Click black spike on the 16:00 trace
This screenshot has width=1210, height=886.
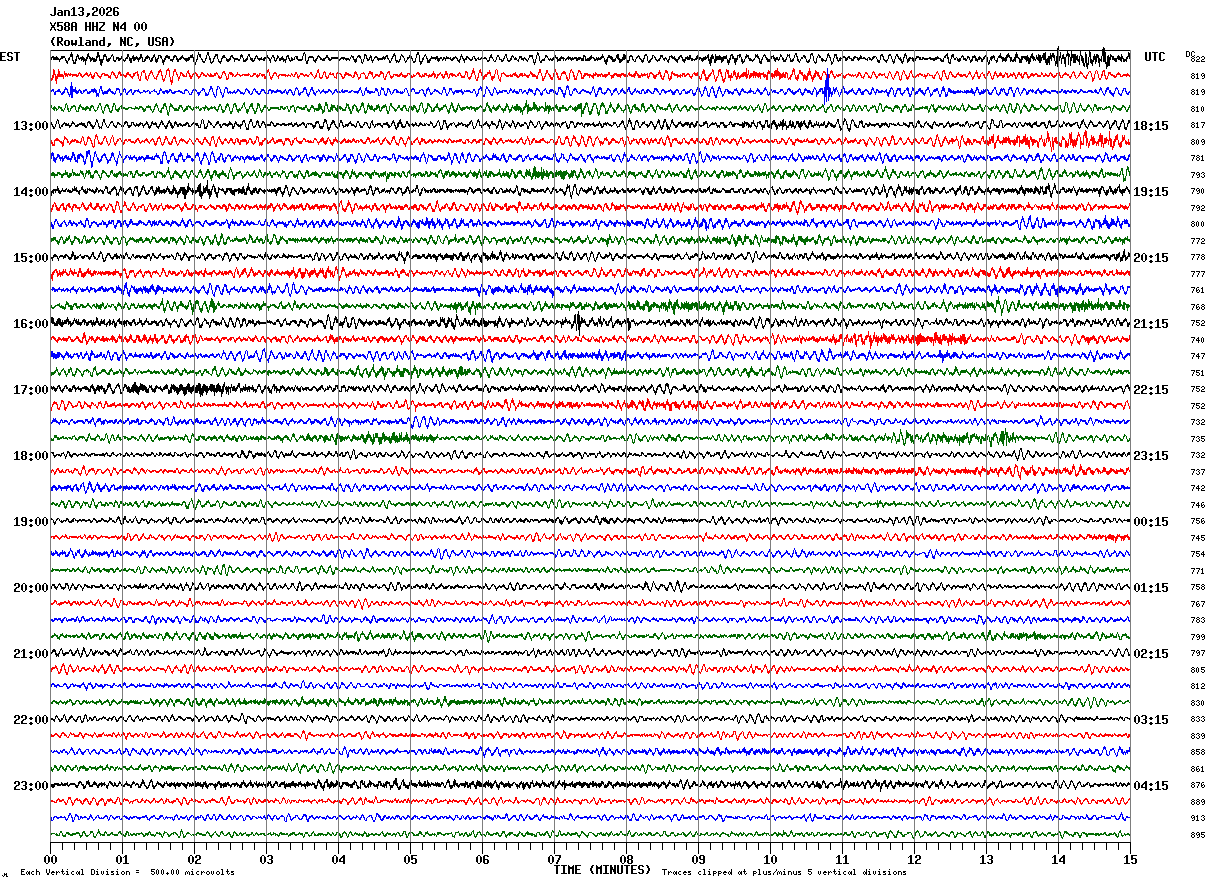(577, 322)
